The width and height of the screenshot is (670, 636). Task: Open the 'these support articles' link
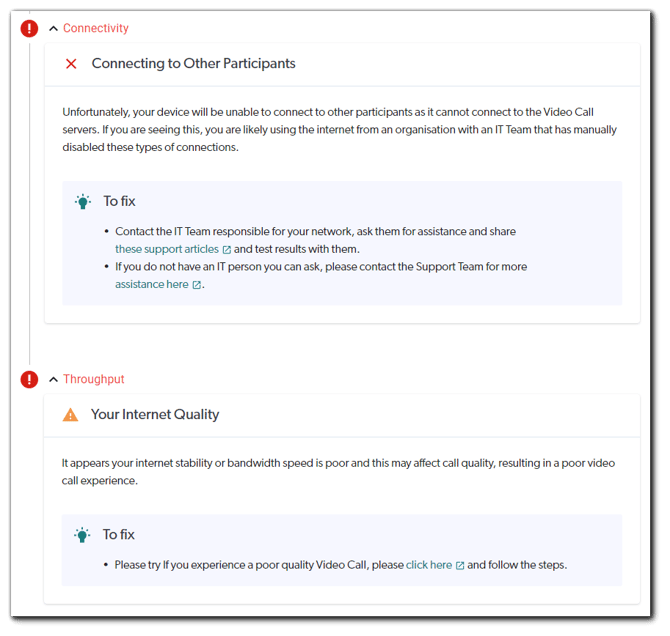tap(167, 249)
